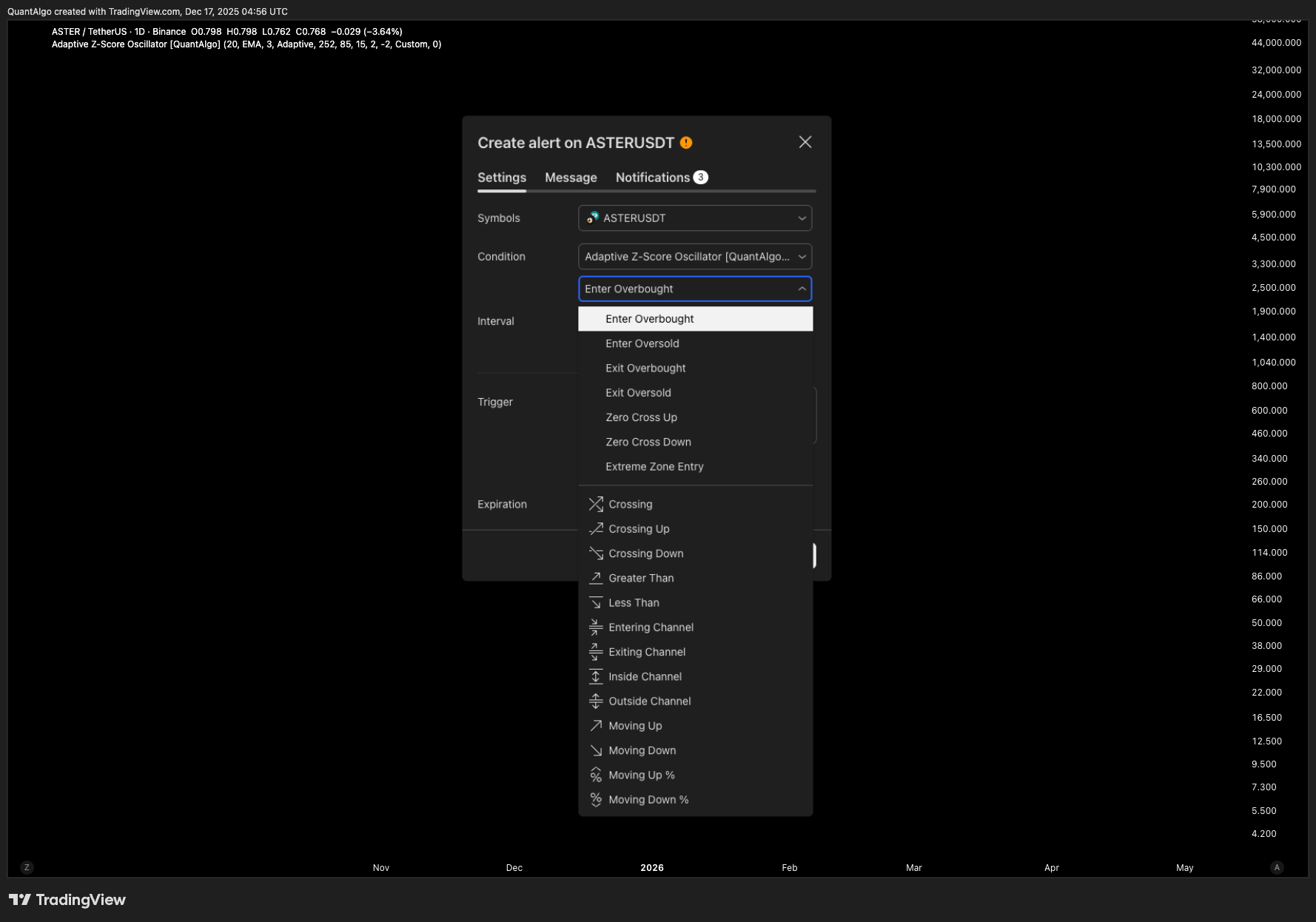Select the Moving Up arrow icon
Screen dimensions: 1316x922
(x=596, y=726)
